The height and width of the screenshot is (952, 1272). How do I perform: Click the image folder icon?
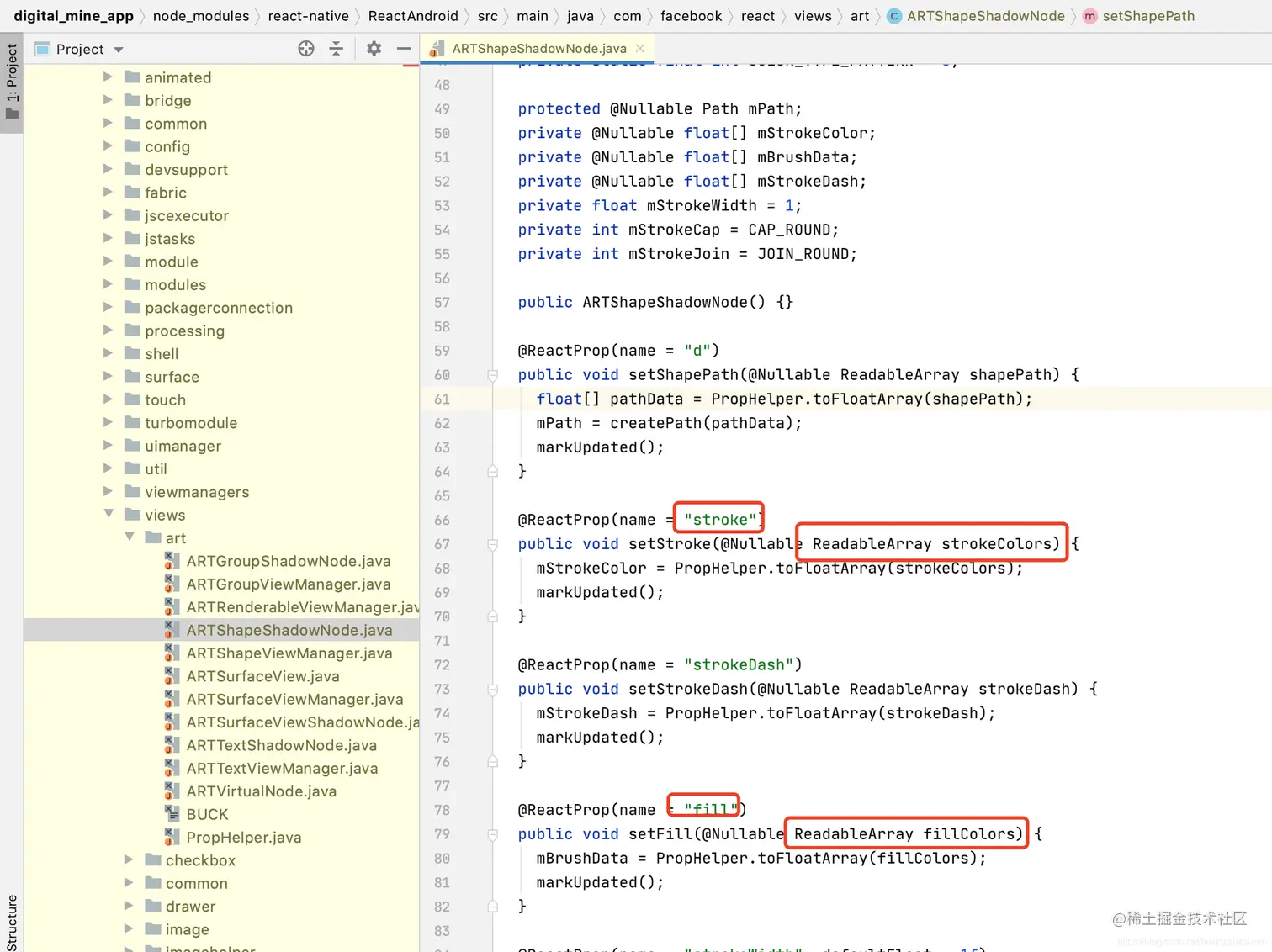(x=153, y=928)
